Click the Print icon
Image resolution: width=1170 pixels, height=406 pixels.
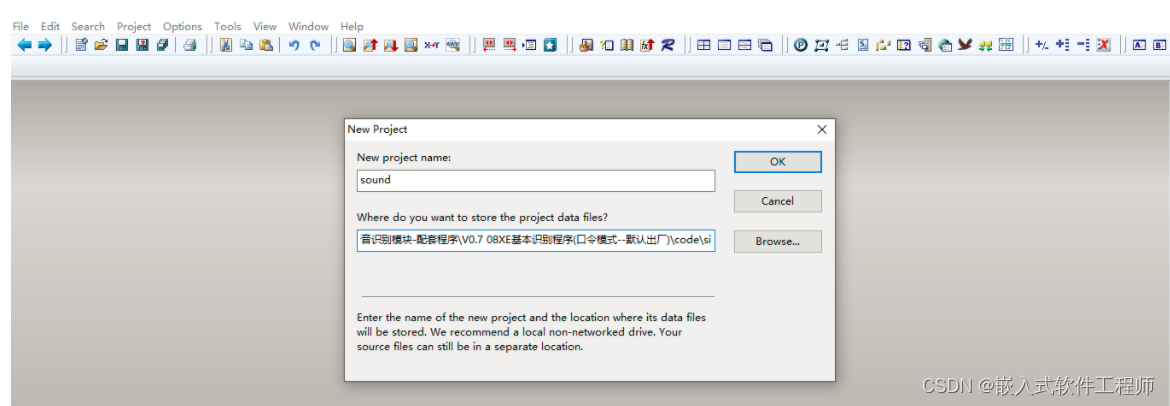coord(190,45)
